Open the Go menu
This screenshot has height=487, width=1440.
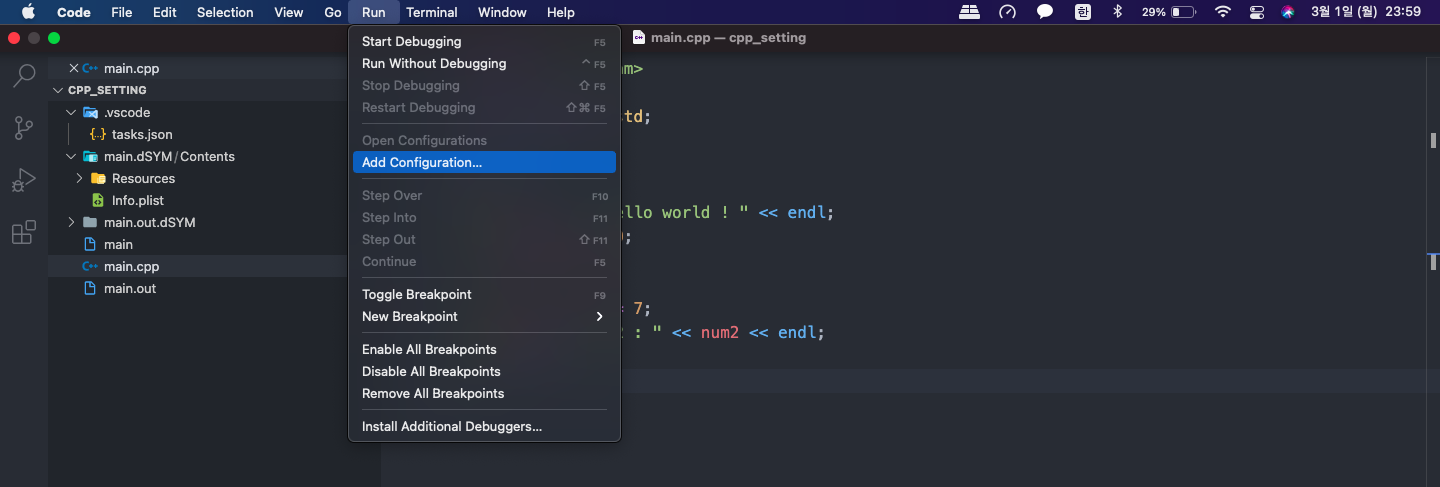click(333, 12)
